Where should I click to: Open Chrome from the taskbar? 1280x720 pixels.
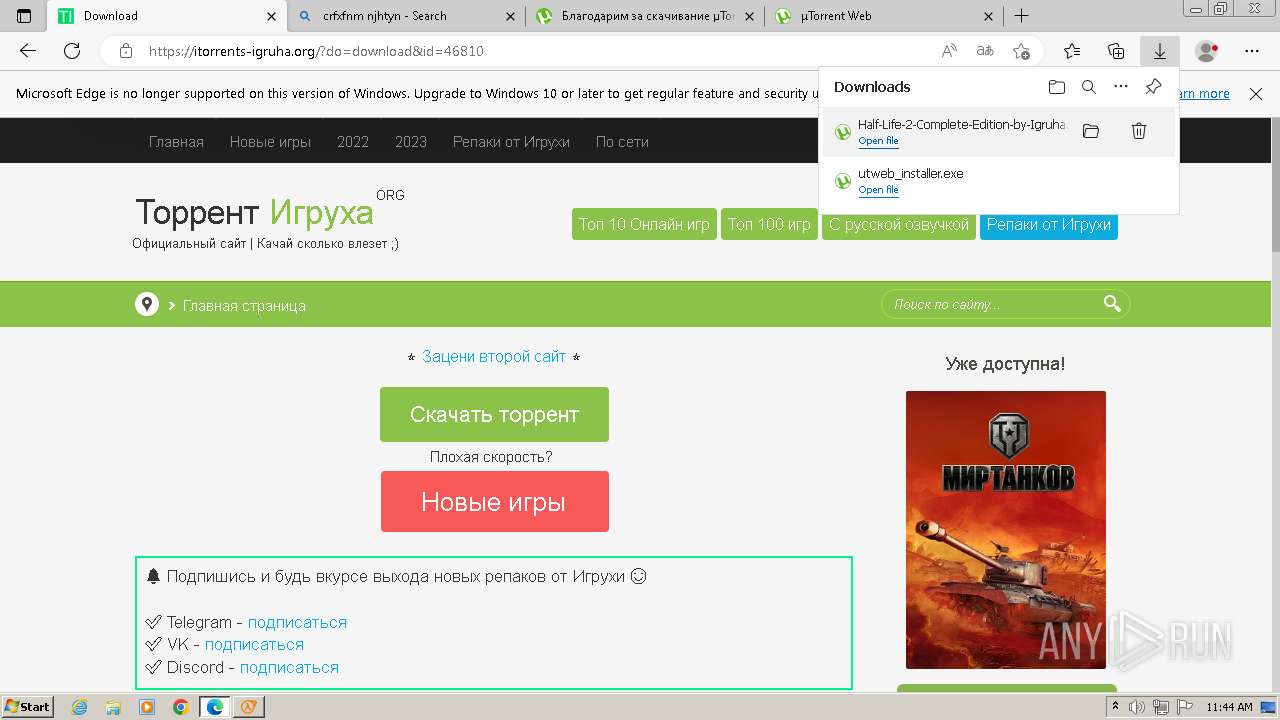pyautogui.click(x=180, y=707)
